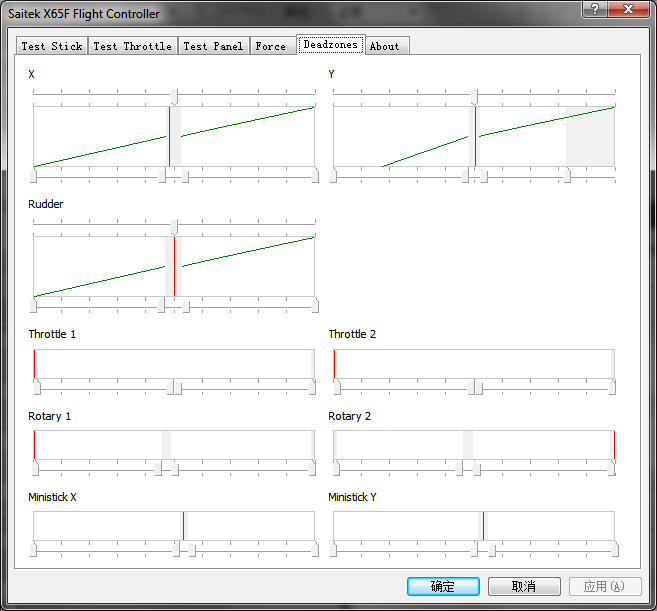Click Rotary 2 right-of-center deadzone thumb
The width and height of the screenshot is (657, 611).
point(477,469)
